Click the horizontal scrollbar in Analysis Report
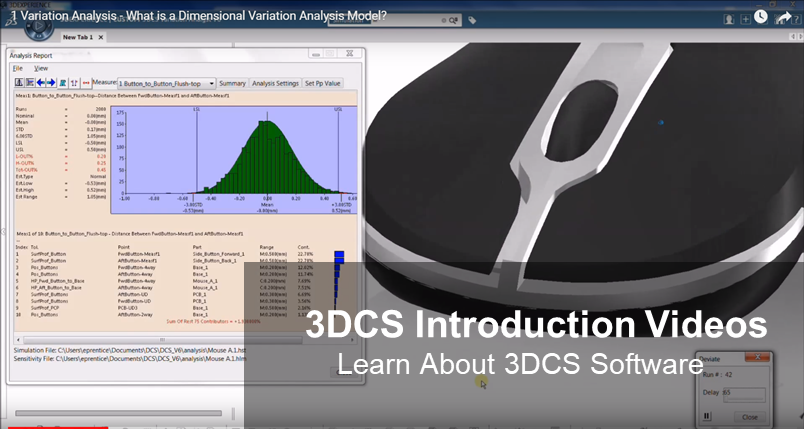 [x=162, y=340]
